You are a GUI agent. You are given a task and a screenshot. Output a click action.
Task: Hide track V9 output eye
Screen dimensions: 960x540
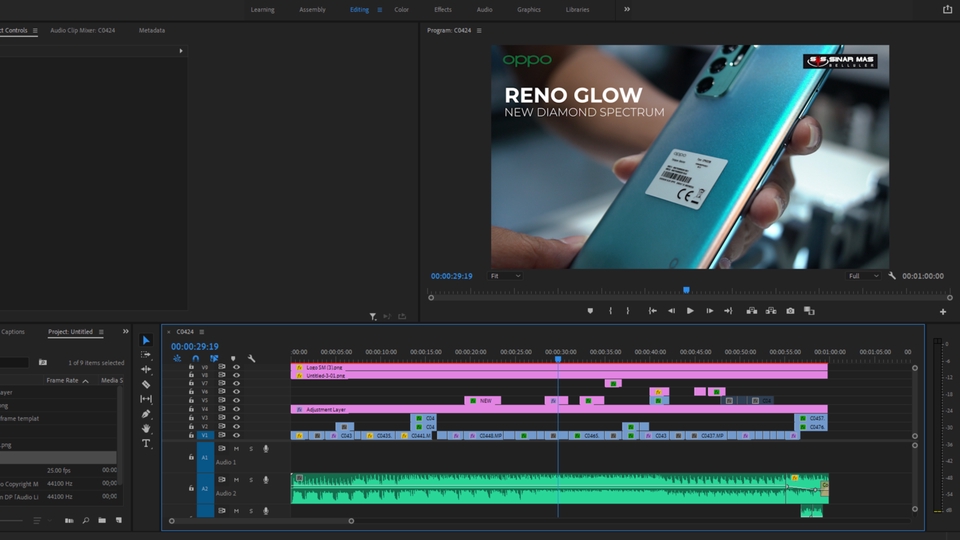(236, 367)
